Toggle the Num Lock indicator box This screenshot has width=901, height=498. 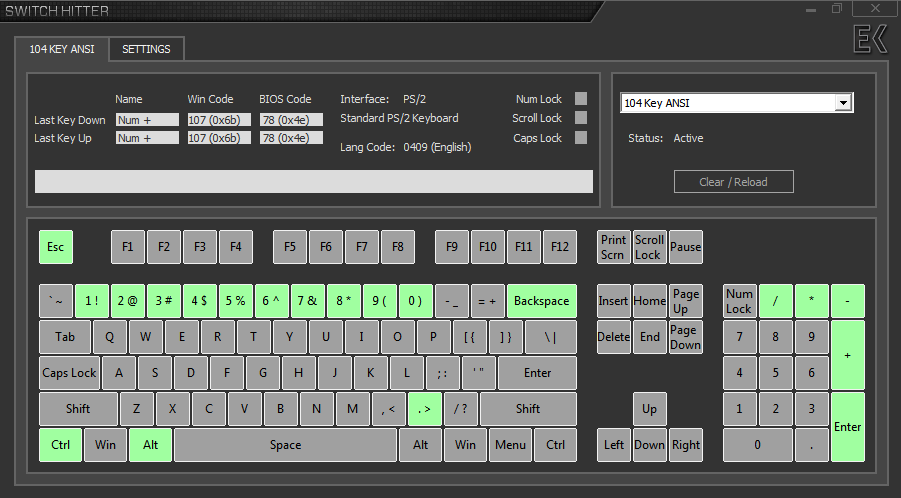pyautogui.click(x=581, y=99)
